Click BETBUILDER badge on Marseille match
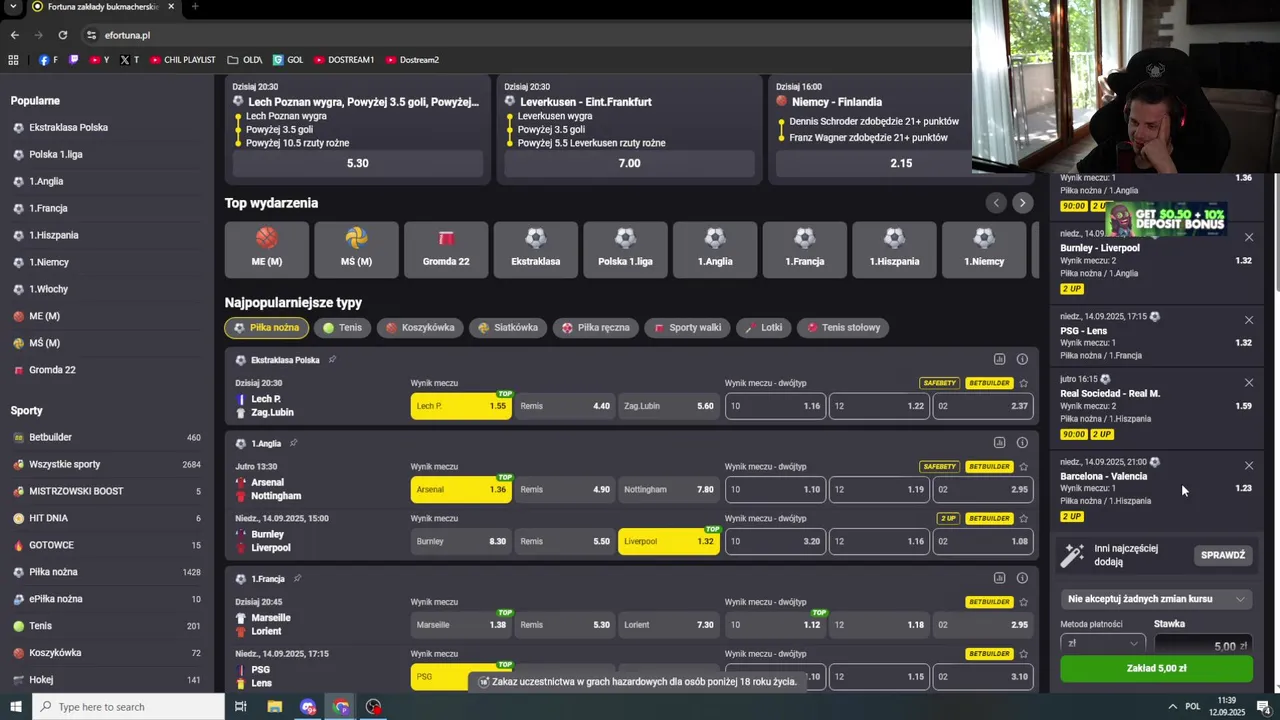Image resolution: width=1280 pixels, height=720 pixels. pos(989,602)
